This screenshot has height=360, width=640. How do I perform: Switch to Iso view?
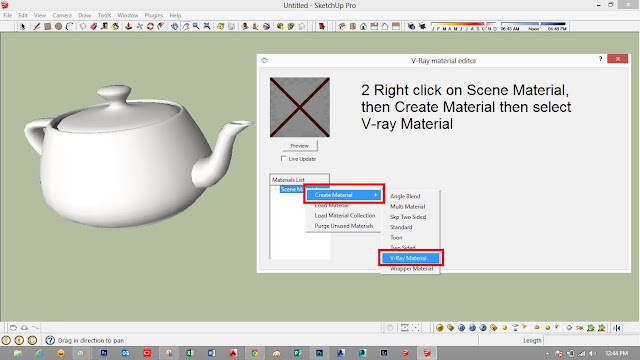click(x=342, y=27)
